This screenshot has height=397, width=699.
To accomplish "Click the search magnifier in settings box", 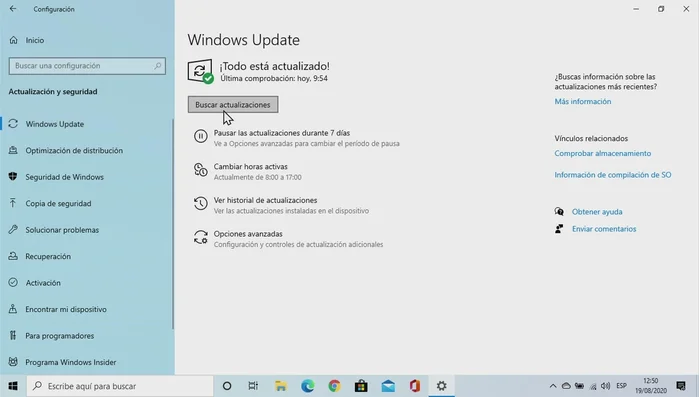I will (157, 66).
